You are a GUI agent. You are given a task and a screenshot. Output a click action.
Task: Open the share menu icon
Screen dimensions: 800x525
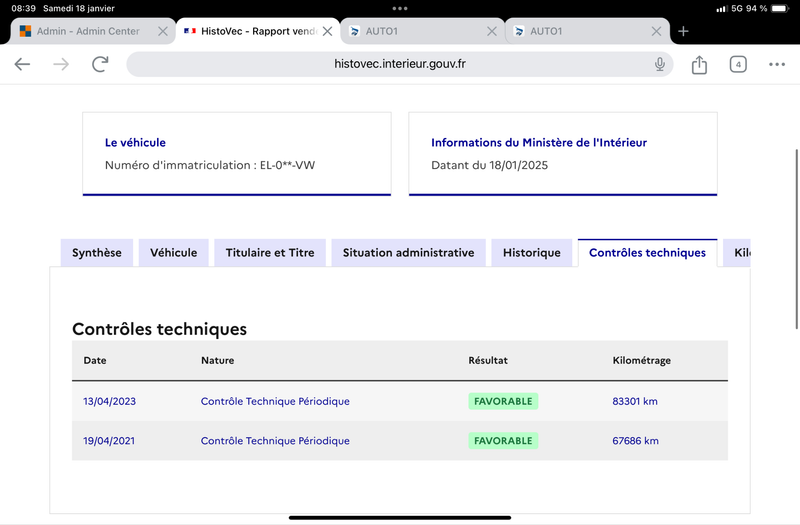coord(699,64)
